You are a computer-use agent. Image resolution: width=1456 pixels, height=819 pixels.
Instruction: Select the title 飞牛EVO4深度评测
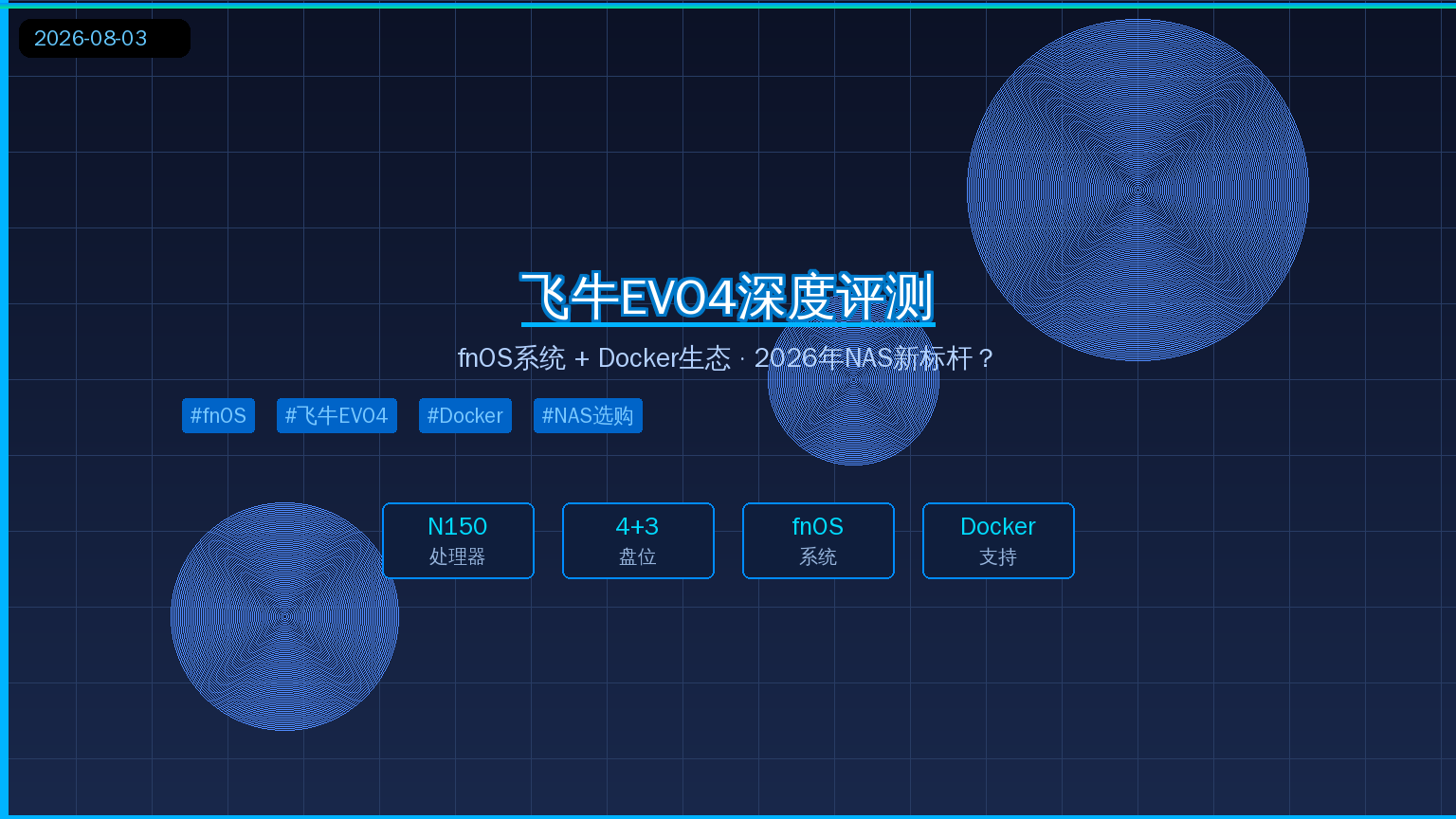(728, 298)
